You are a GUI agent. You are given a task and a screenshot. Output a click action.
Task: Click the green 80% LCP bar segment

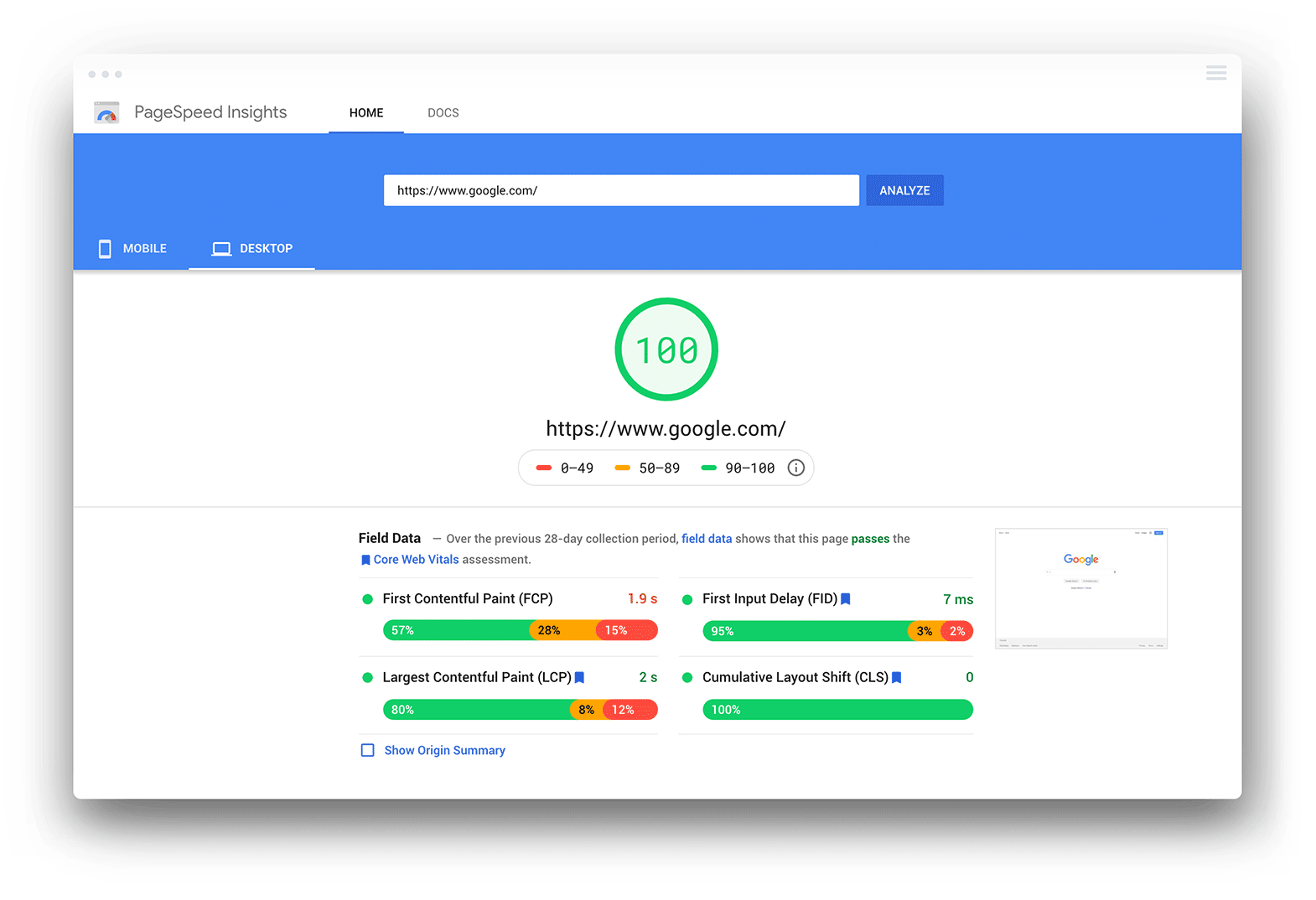pyautogui.click(x=477, y=710)
